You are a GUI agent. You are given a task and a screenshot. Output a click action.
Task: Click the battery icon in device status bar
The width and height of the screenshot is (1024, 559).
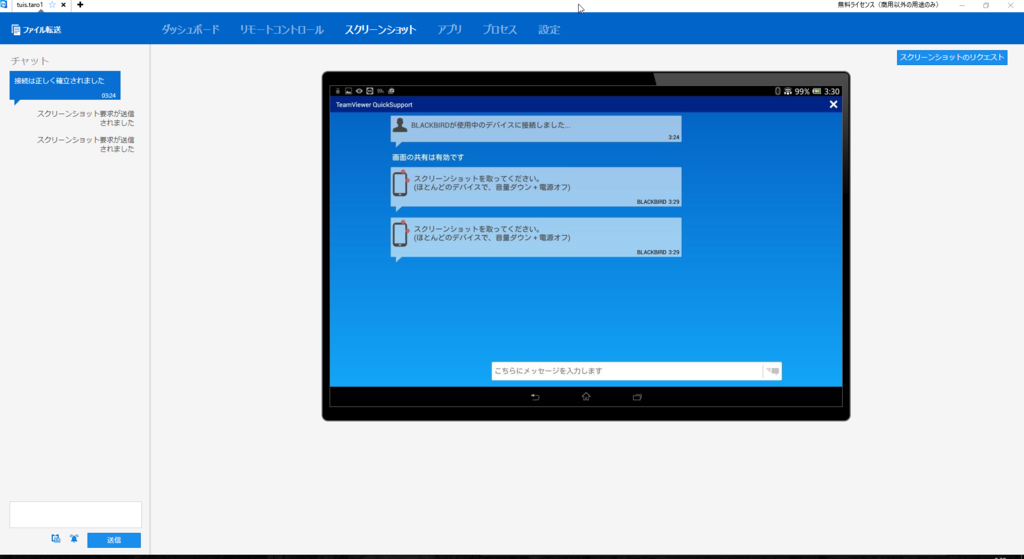coord(816,91)
